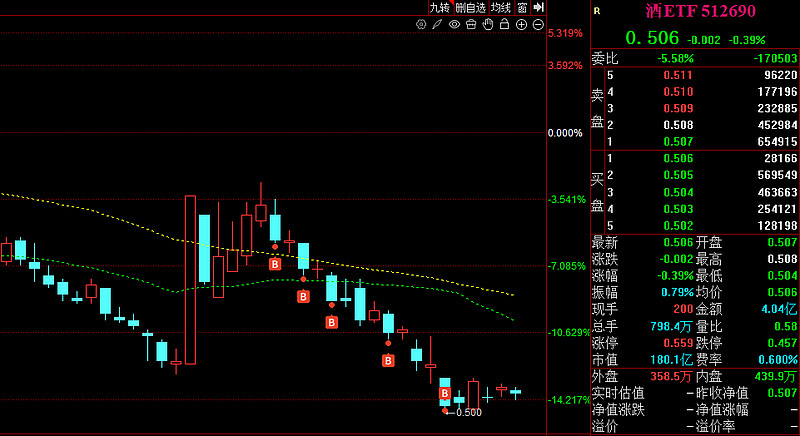Click the arrow-to-bar collapse panel icon
800x436 pixels.
(x=538, y=7)
